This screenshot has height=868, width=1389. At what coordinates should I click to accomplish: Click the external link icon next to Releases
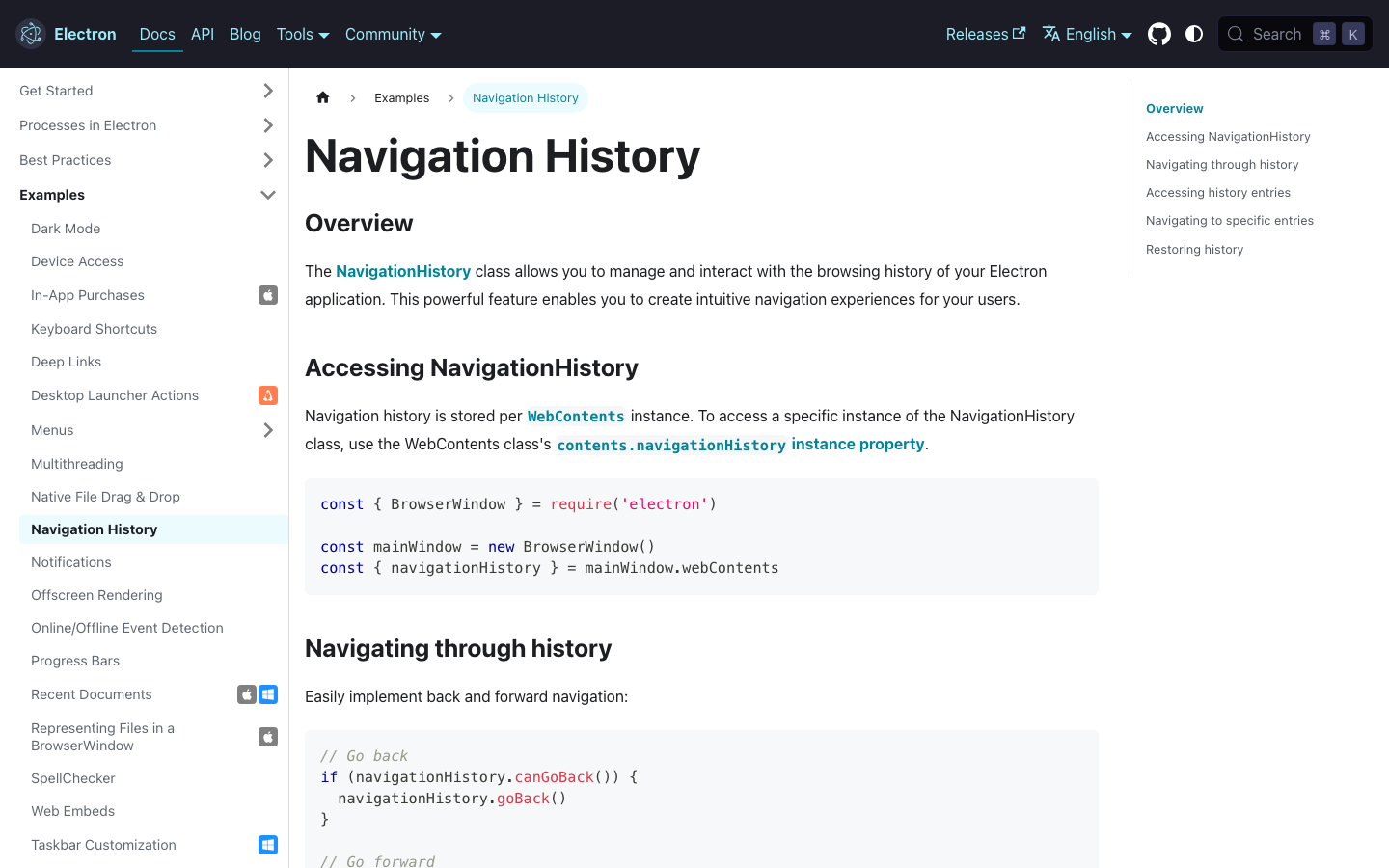click(x=1019, y=33)
